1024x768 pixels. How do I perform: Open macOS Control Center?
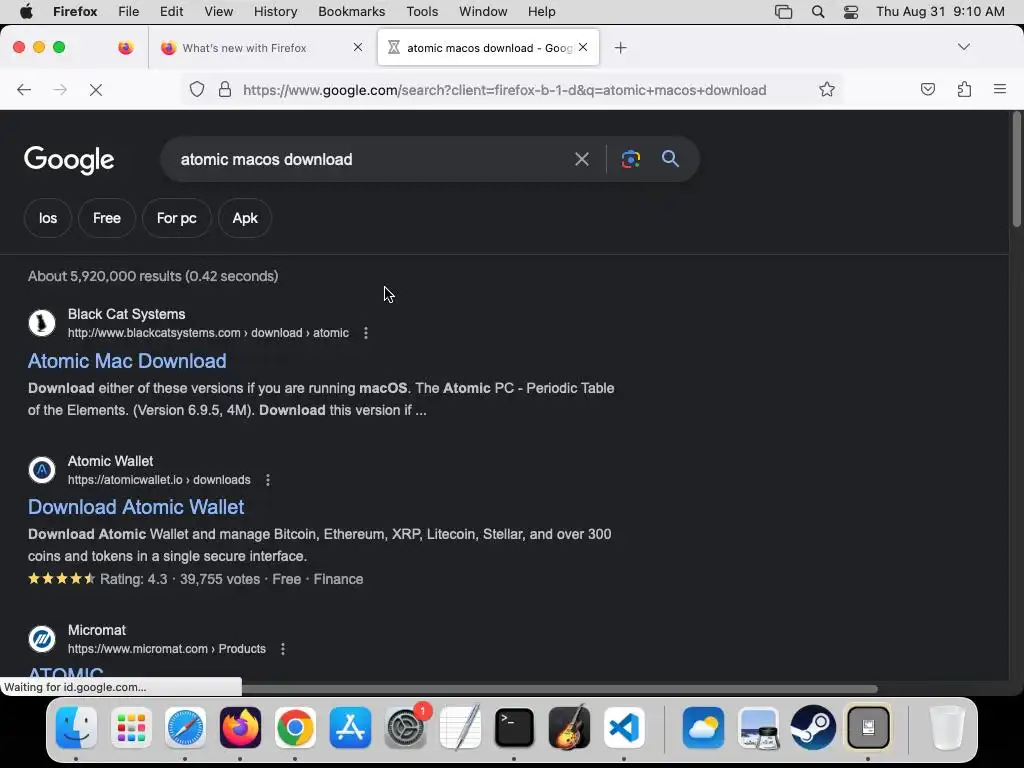(850, 11)
